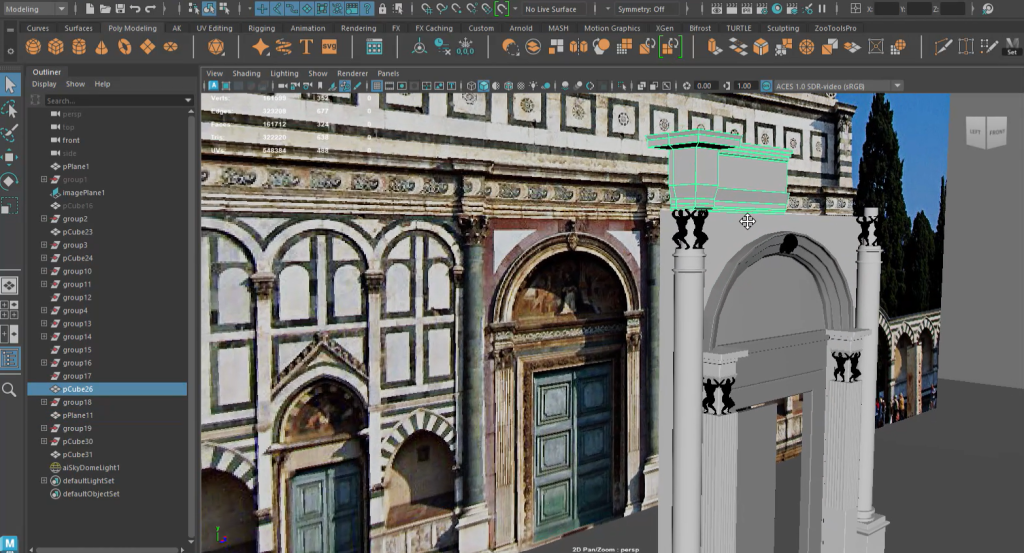The width and height of the screenshot is (1024, 553).
Task: Create a polygon disc from the shelf
Action: [x=170, y=47]
